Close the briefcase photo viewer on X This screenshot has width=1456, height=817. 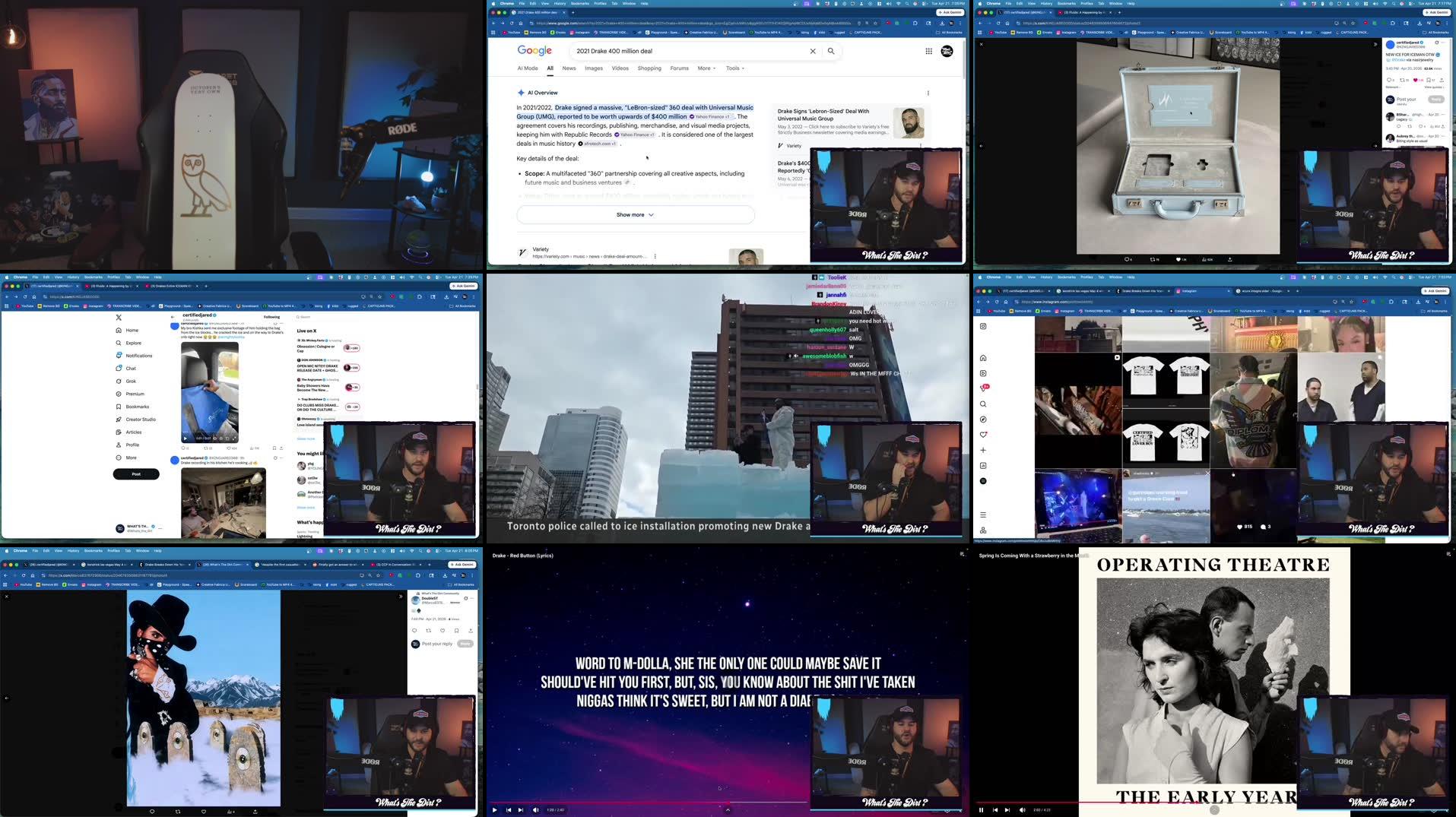[982, 44]
